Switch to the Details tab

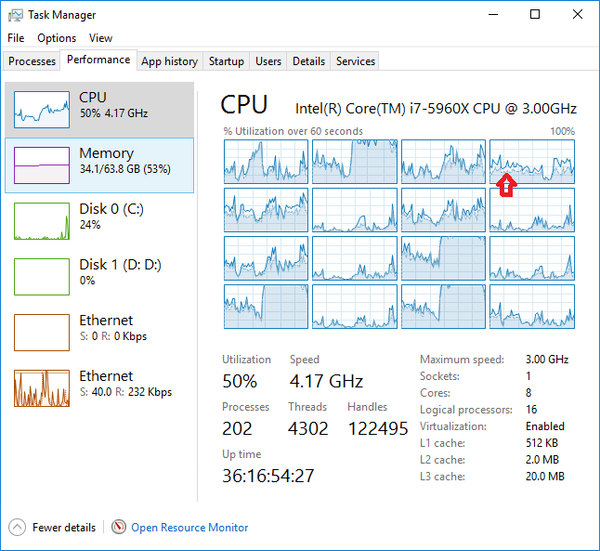click(308, 61)
